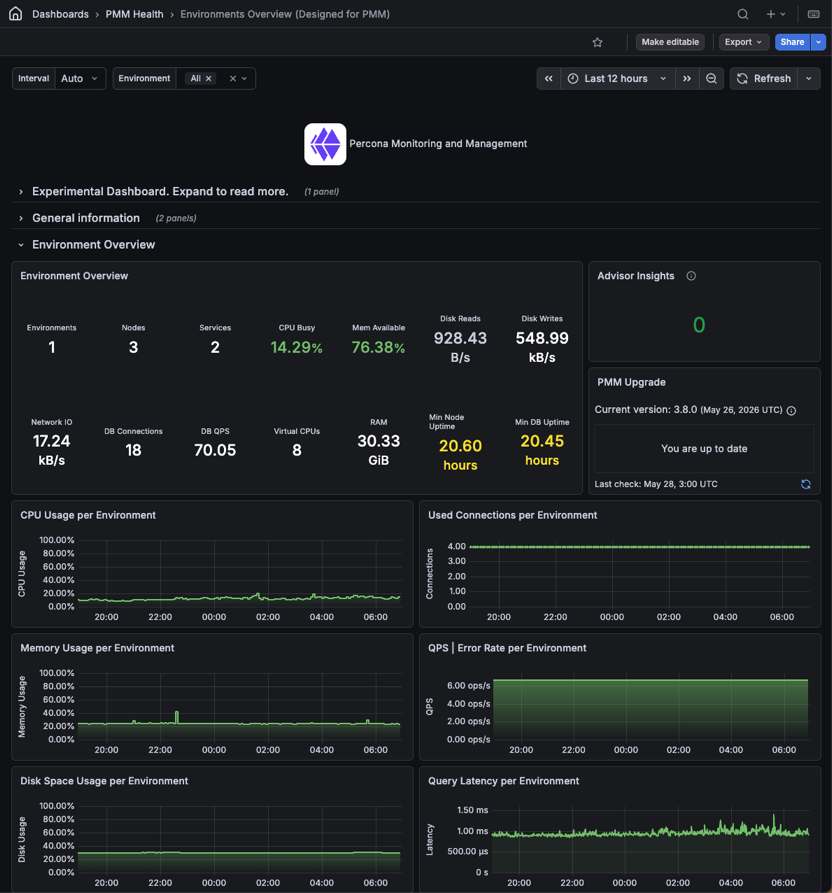Image resolution: width=832 pixels, height=893 pixels.
Task: Click Advisor Insights panel title
Action: click(x=636, y=276)
